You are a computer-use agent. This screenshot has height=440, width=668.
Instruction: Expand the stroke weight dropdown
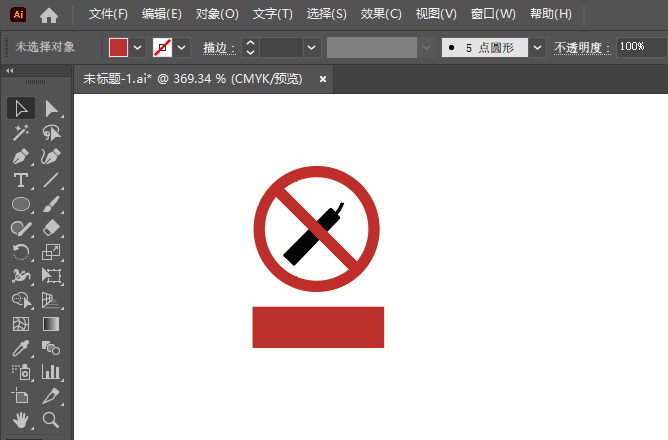[x=312, y=47]
